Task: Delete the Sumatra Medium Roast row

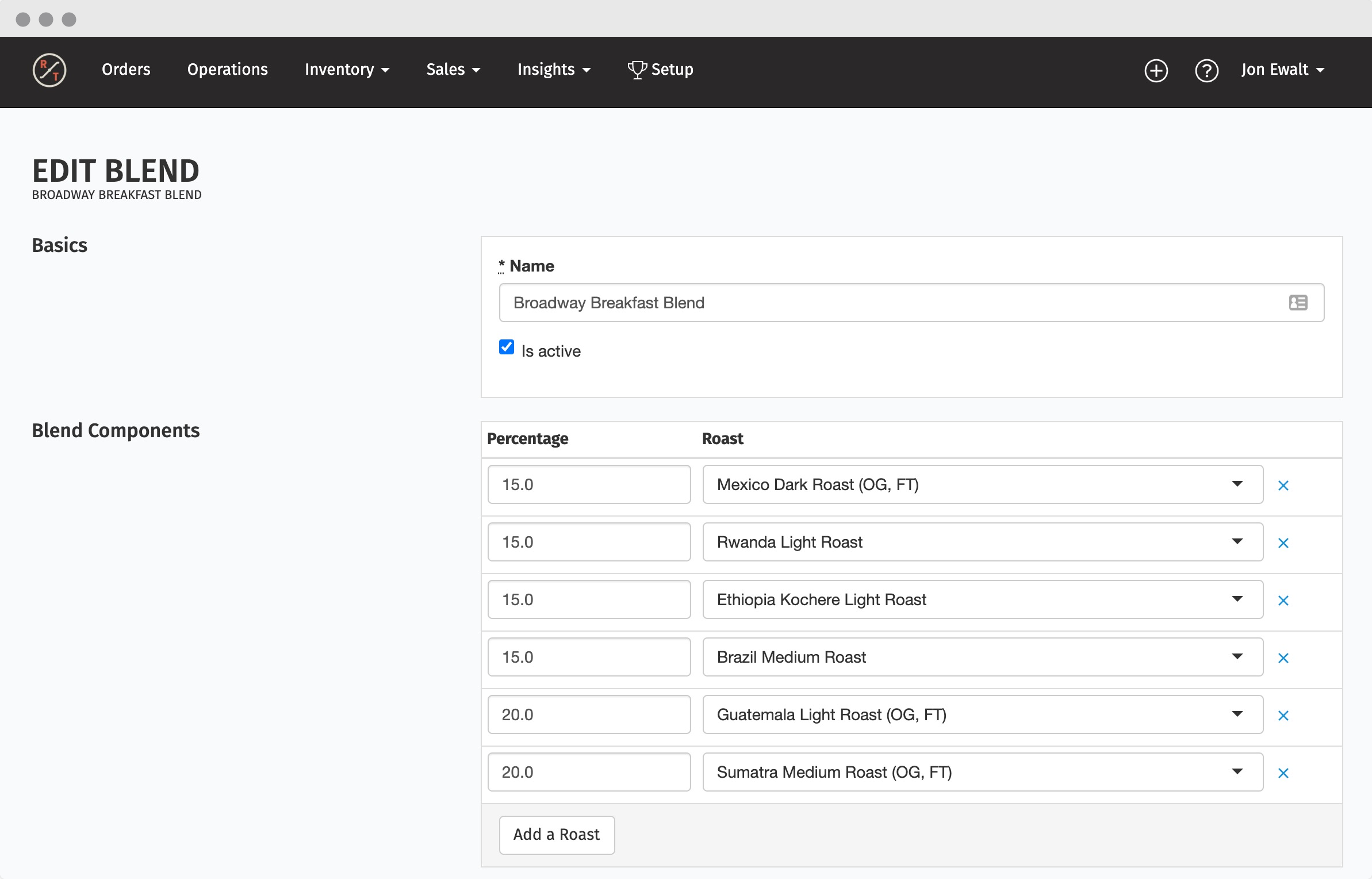Action: pos(1283,773)
